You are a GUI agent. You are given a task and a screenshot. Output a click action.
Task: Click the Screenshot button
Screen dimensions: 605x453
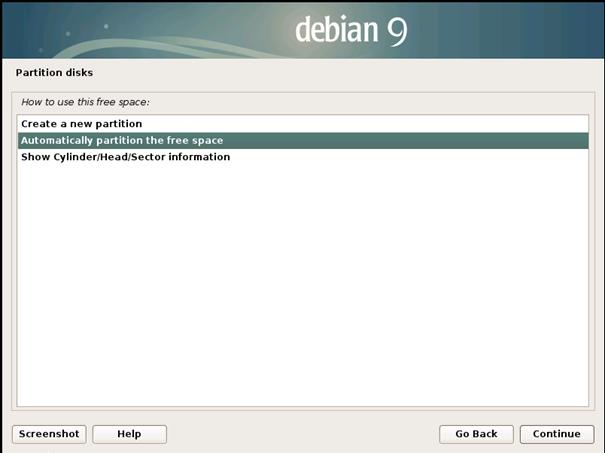coord(49,434)
